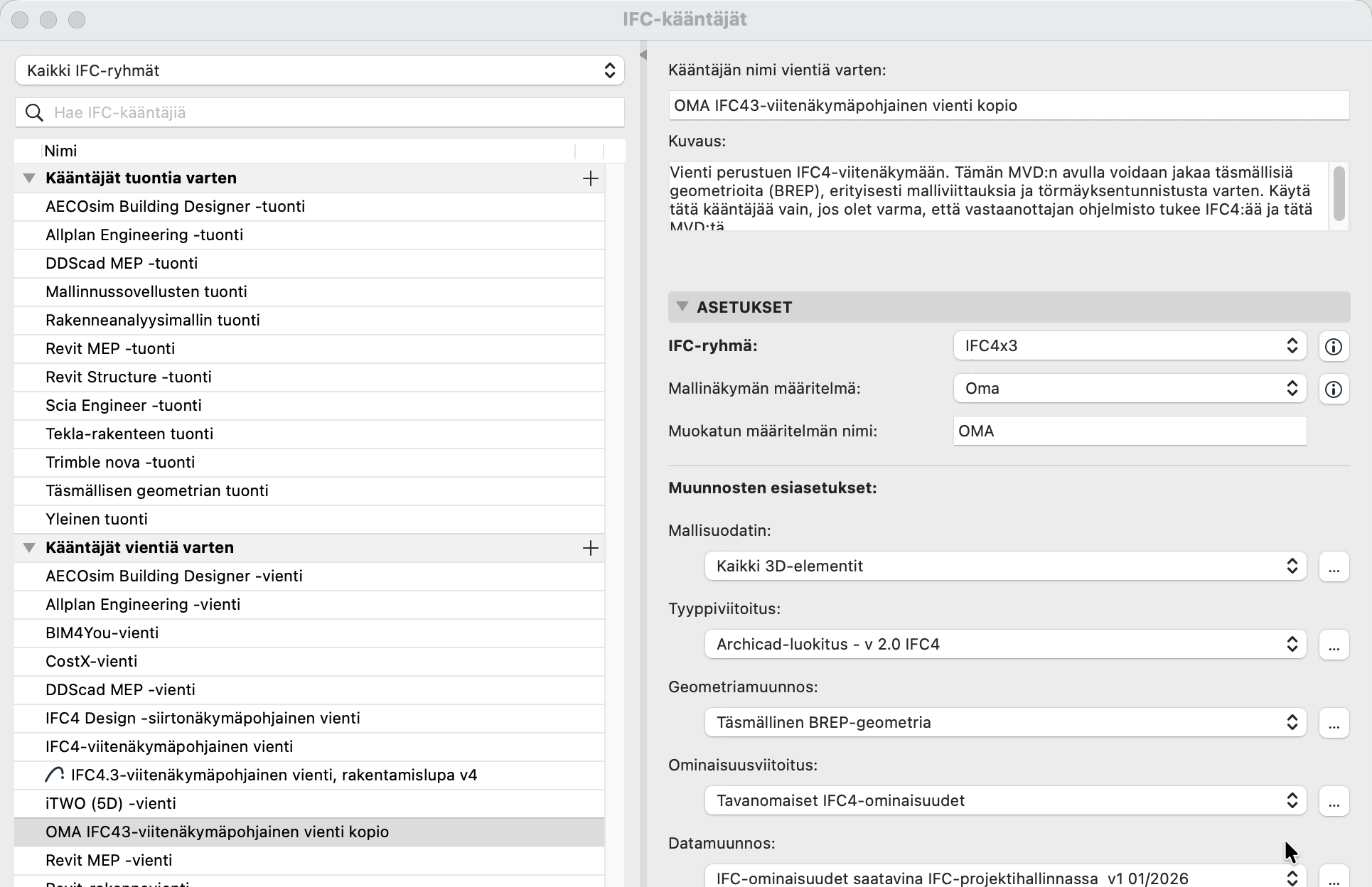
Task: Select AECOsim Building Designer -vienti
Action: (309, 576)
